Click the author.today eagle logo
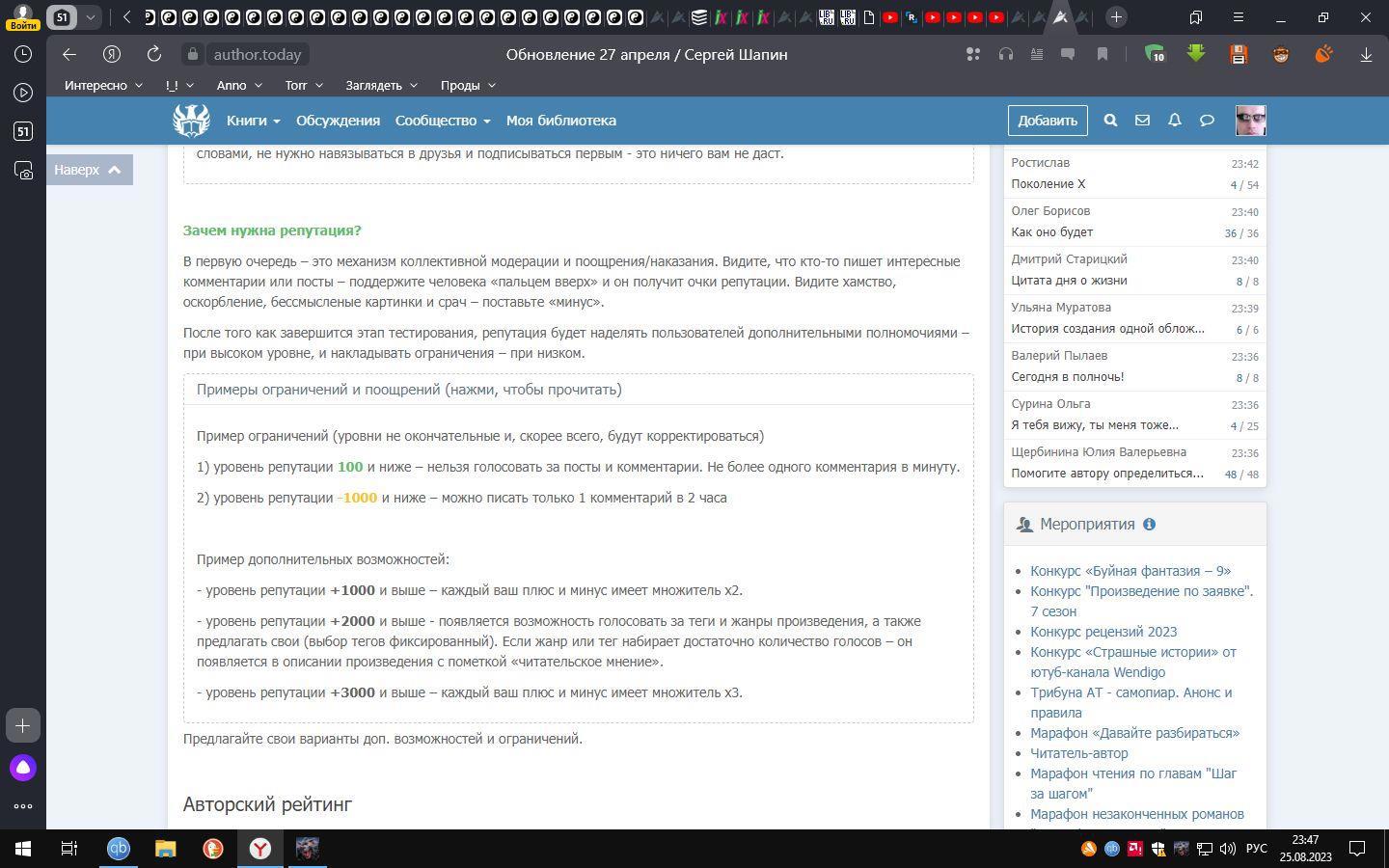Viewport: 1389px width, 868px height. 191,121
